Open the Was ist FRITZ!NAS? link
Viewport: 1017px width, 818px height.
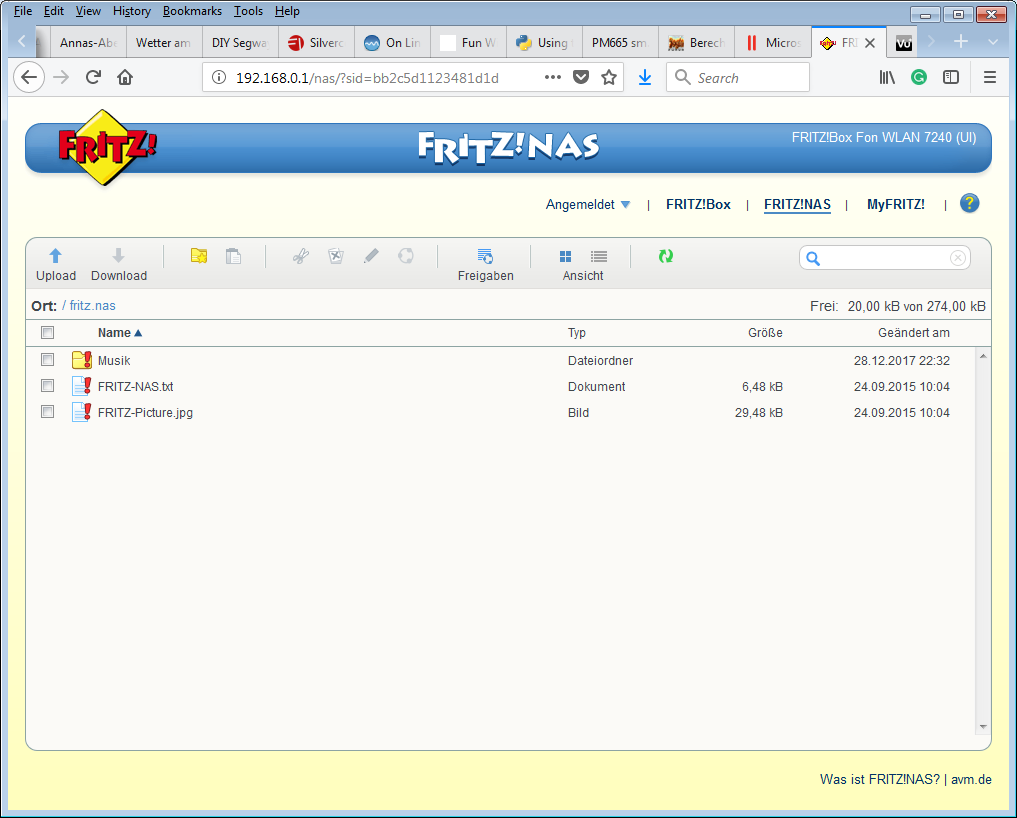[x=879, y=779]
